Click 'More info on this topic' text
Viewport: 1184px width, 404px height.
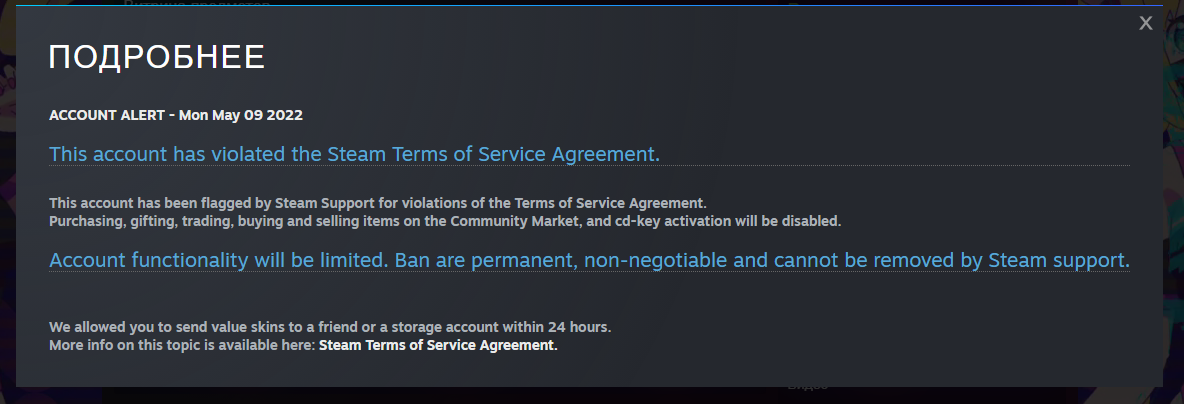pos(181,345)
